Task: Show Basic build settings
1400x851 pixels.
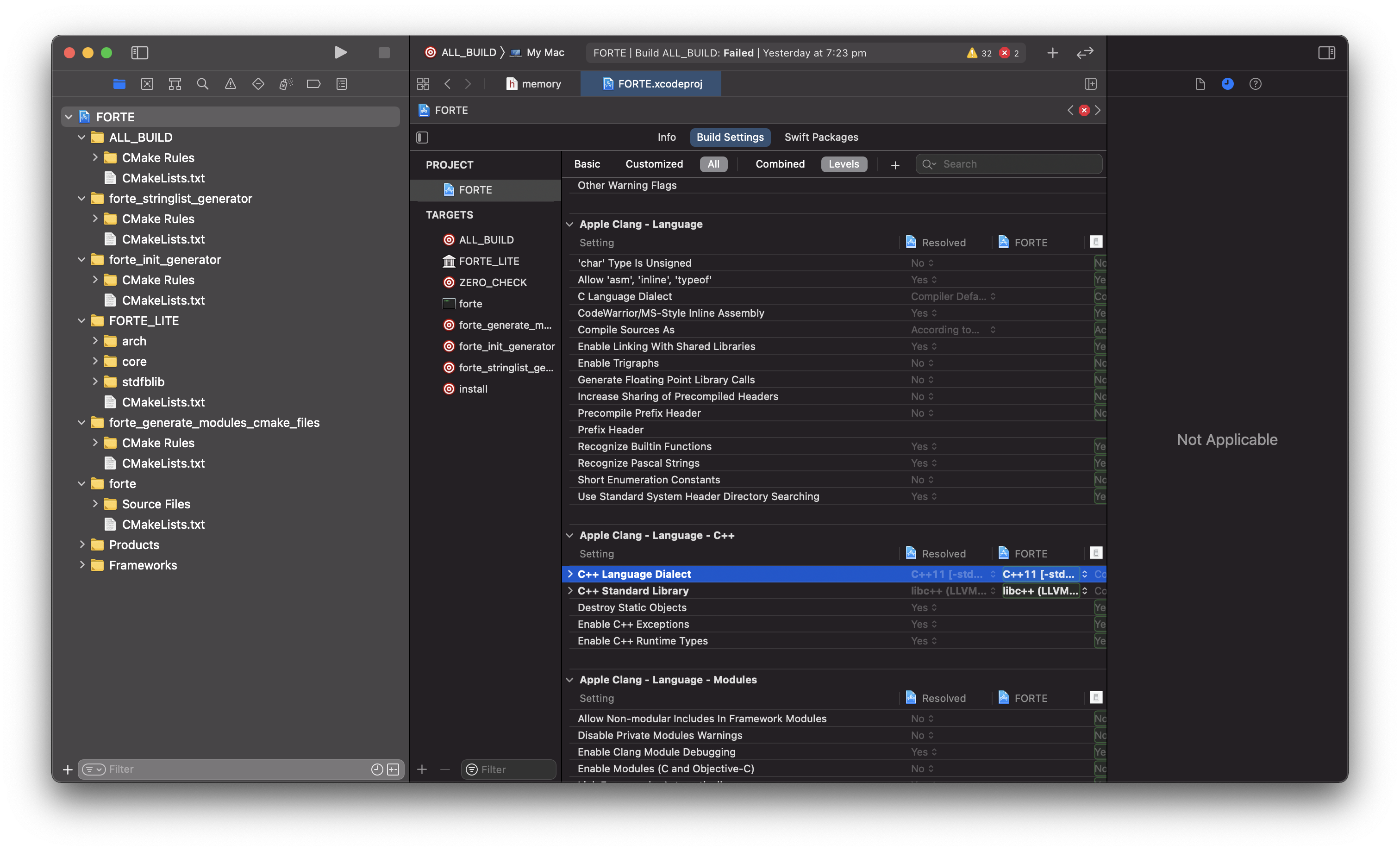Action: tap(587, 163)
